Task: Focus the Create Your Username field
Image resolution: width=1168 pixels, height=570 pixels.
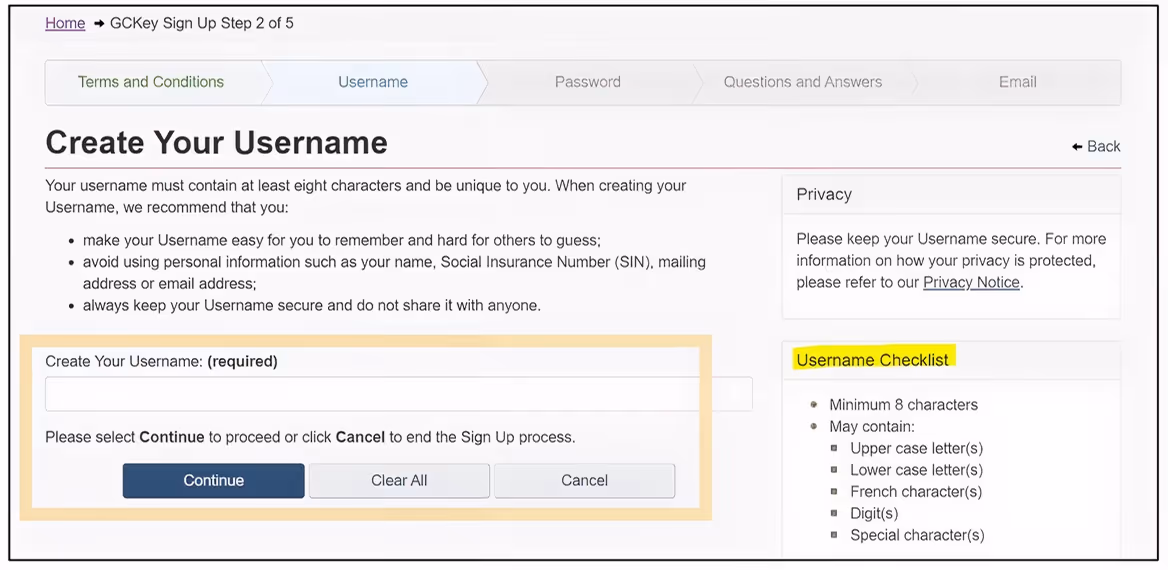Action: (399, 393)
